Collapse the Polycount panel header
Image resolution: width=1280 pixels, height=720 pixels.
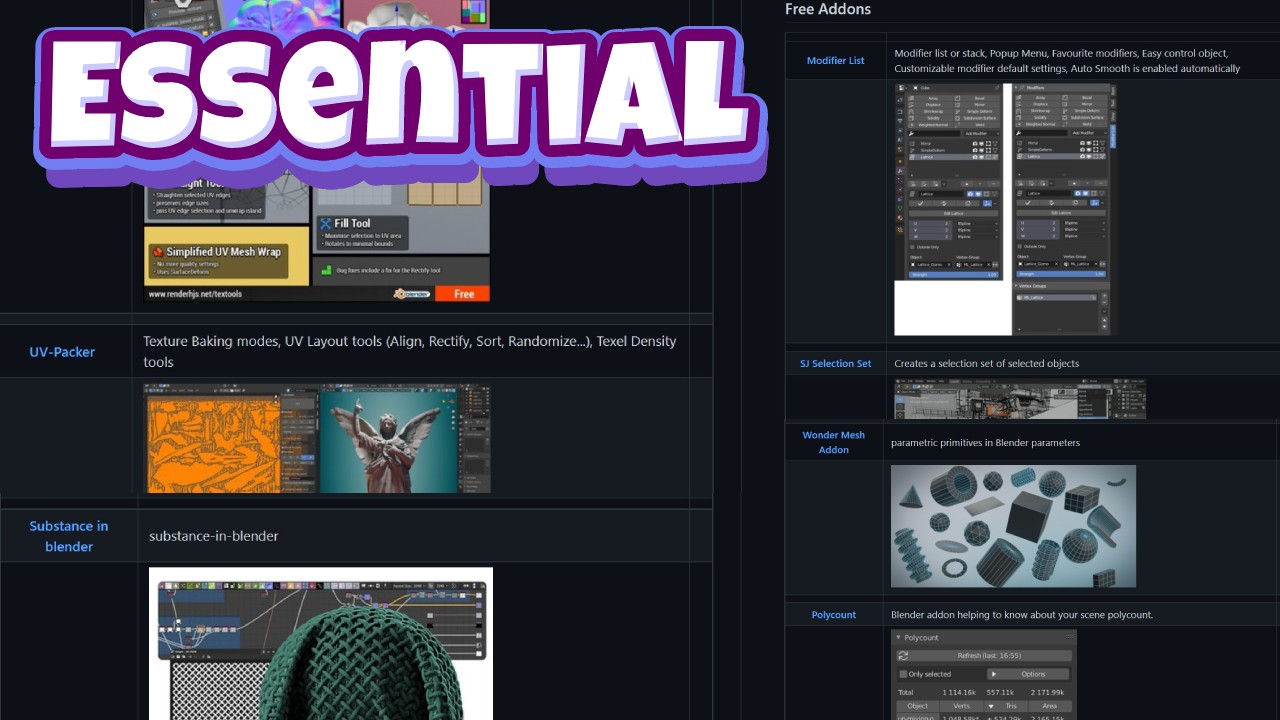click(898, 638)
